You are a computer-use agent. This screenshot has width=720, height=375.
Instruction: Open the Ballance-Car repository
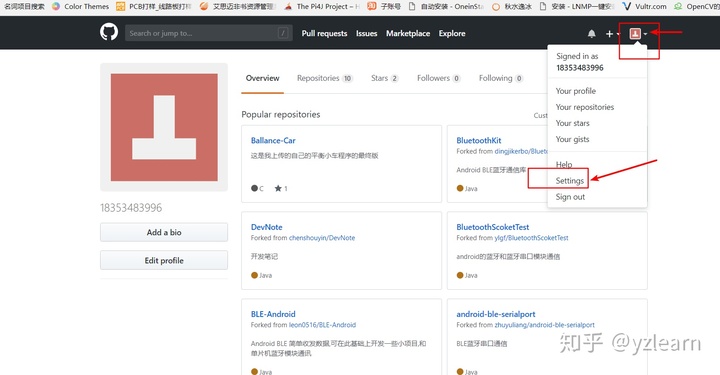pyautogui.click(x=273, y=140)
